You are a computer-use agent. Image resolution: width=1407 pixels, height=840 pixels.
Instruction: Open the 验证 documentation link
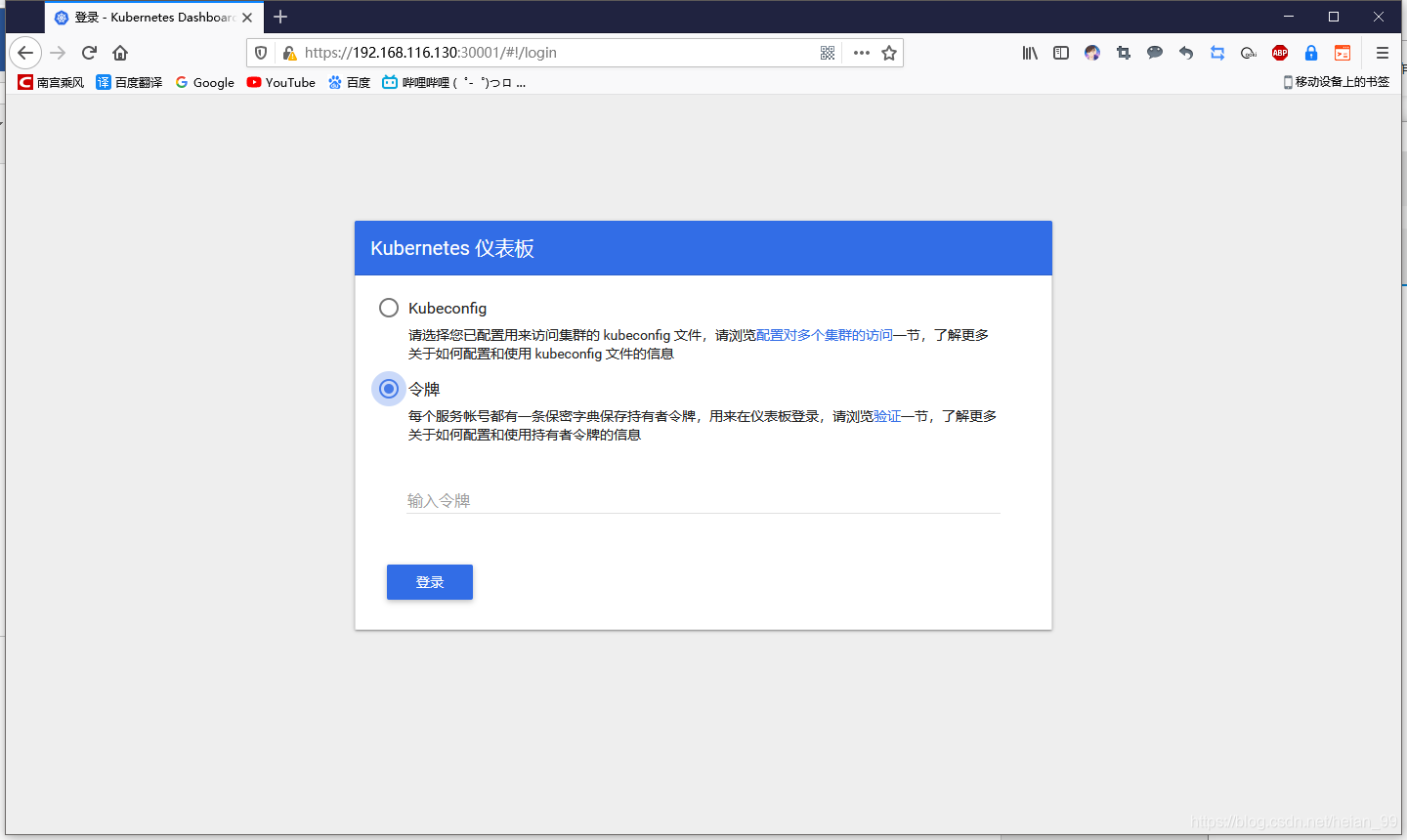pos(887,416)
